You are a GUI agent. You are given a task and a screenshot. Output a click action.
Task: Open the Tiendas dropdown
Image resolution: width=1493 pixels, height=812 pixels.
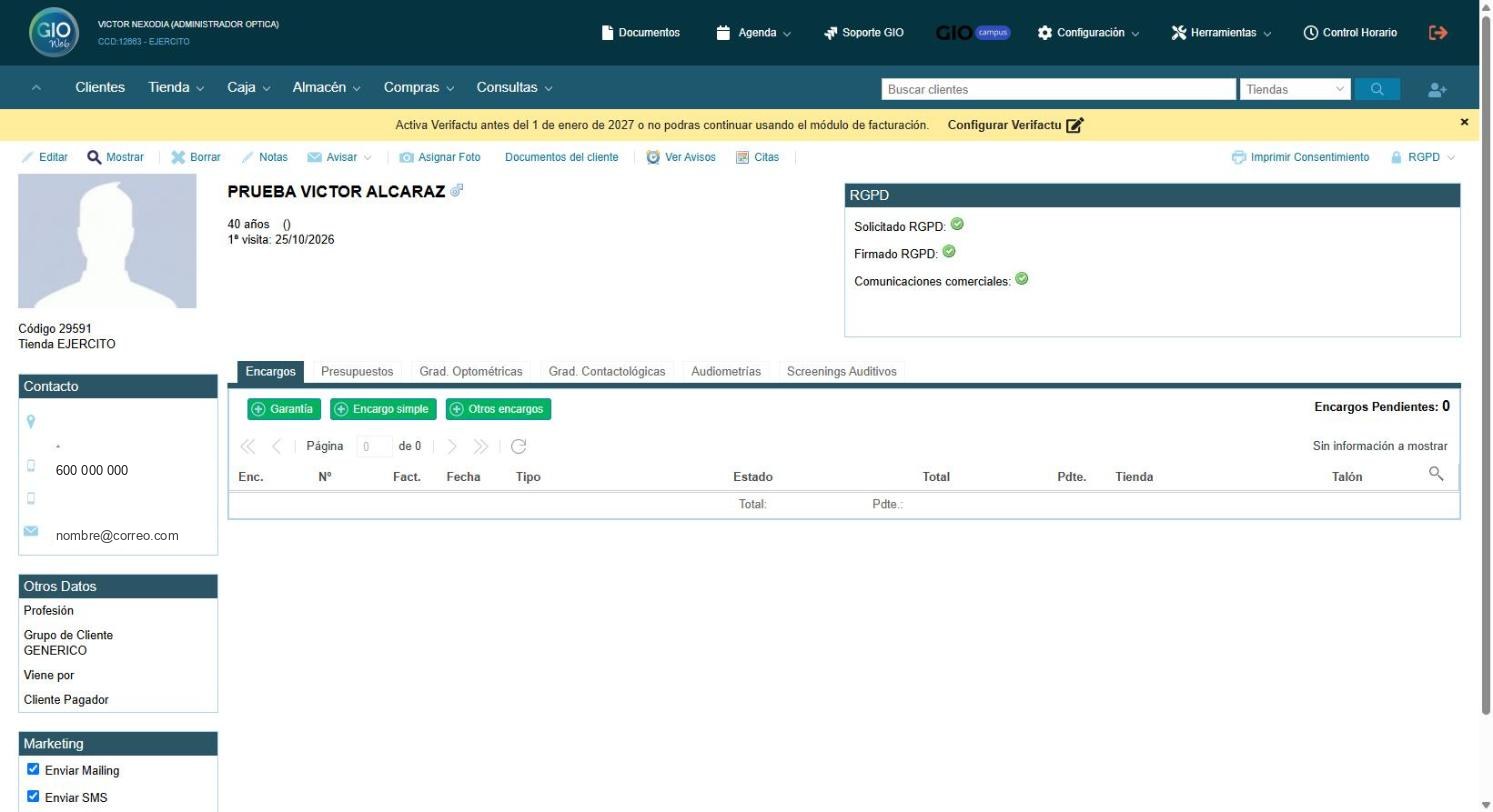tap(1295, 89)
